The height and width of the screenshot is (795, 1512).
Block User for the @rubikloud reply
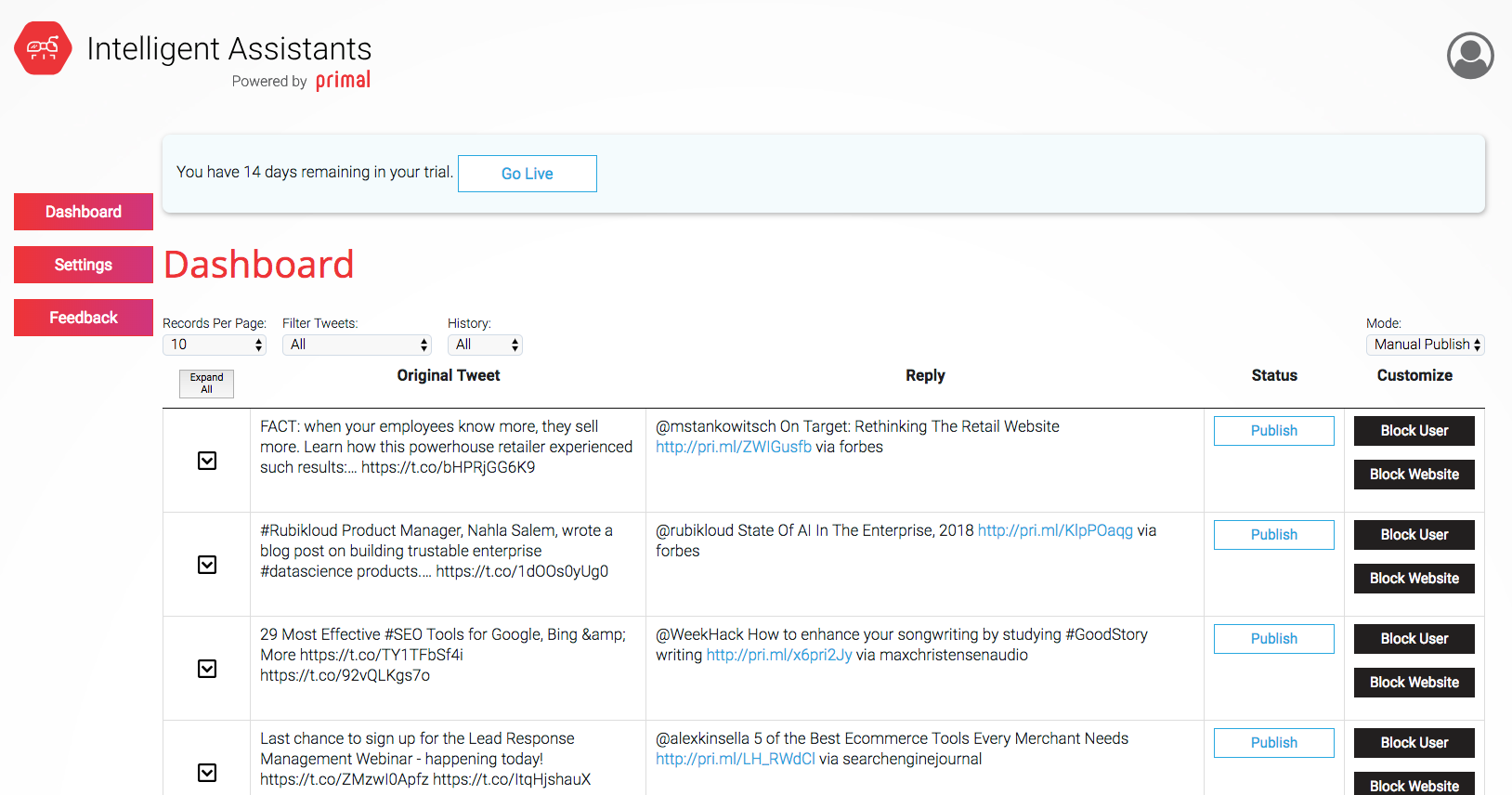[x=1414, y=535]
